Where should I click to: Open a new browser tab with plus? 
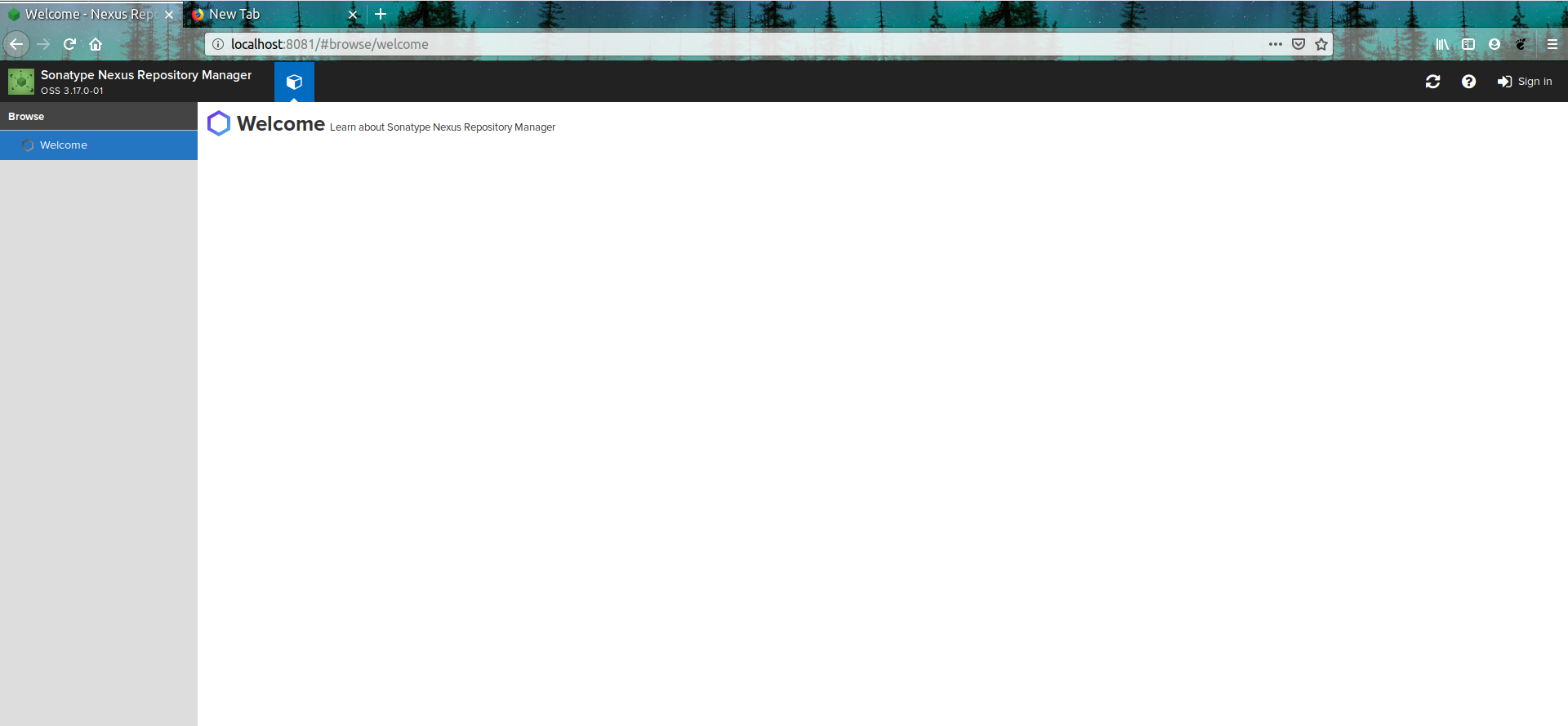coord(381,14)
